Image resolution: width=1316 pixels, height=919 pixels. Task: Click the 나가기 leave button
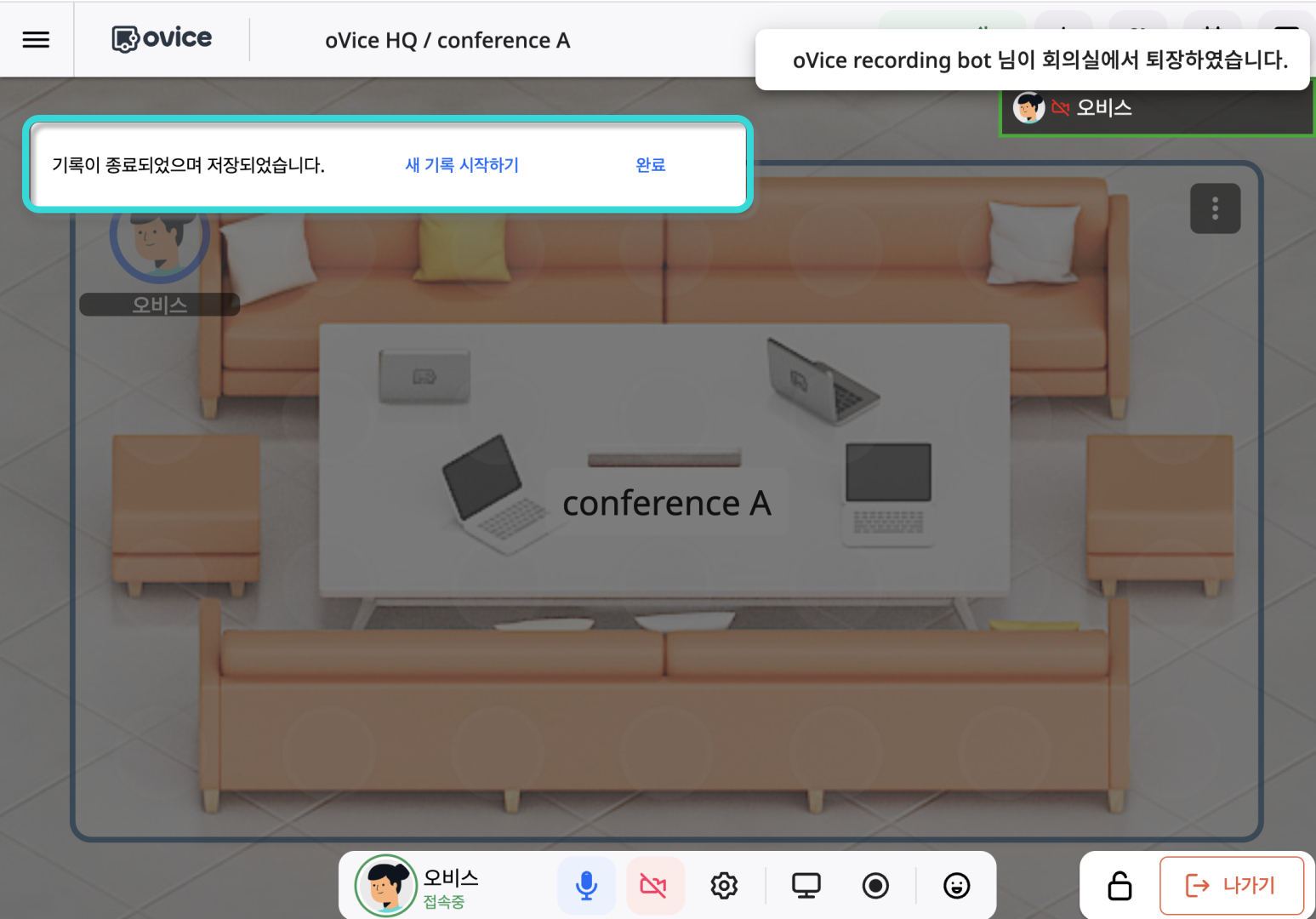(x=1231, y=886)
